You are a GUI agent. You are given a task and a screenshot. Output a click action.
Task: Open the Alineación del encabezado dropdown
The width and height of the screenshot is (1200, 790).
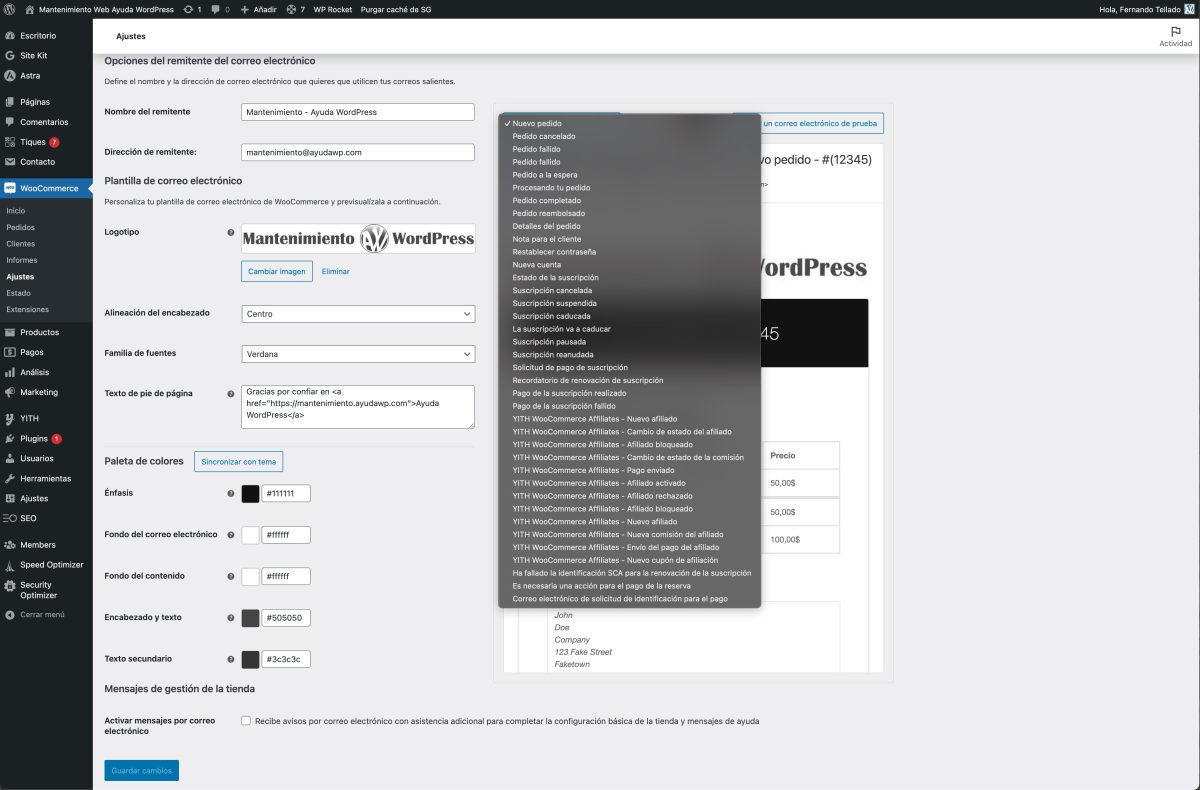tap(358, 314)
